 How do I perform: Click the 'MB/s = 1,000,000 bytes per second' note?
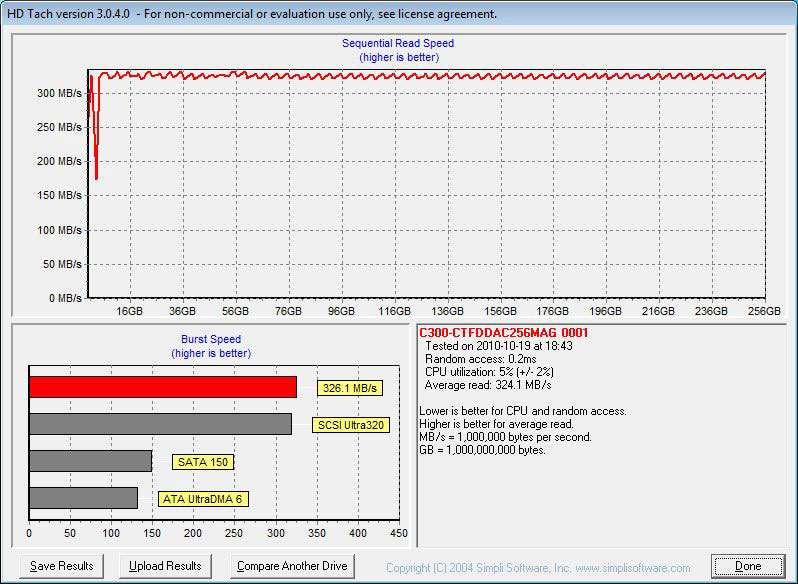coord(505,437)
